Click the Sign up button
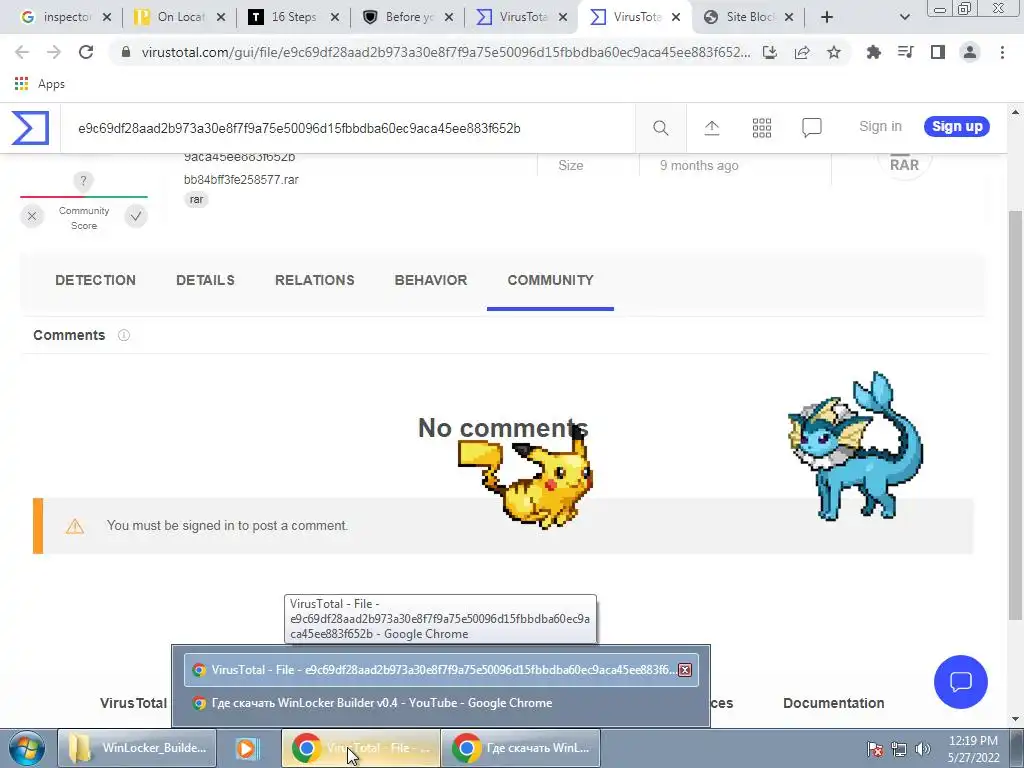This screenshot has height=768, width=1024. (x=957, y=127)
